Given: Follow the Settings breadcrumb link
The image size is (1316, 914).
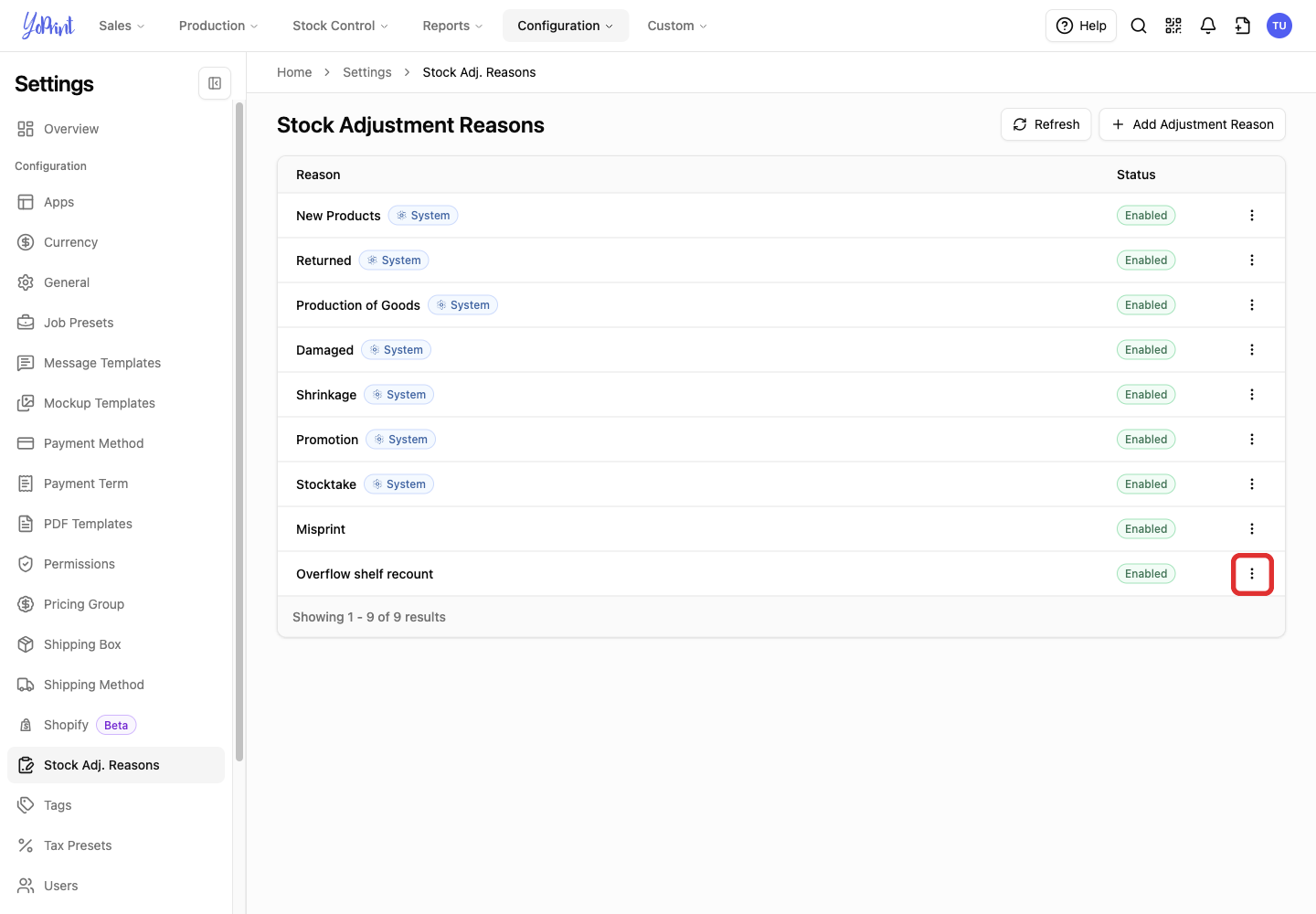Looking at the screenshot, I should 367,72.
